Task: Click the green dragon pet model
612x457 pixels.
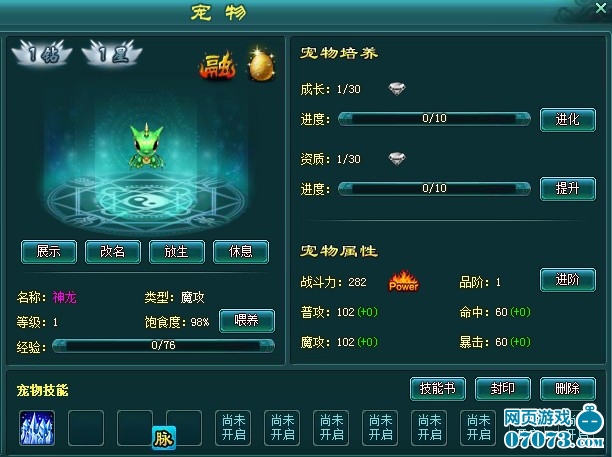Action: (146, 146)
